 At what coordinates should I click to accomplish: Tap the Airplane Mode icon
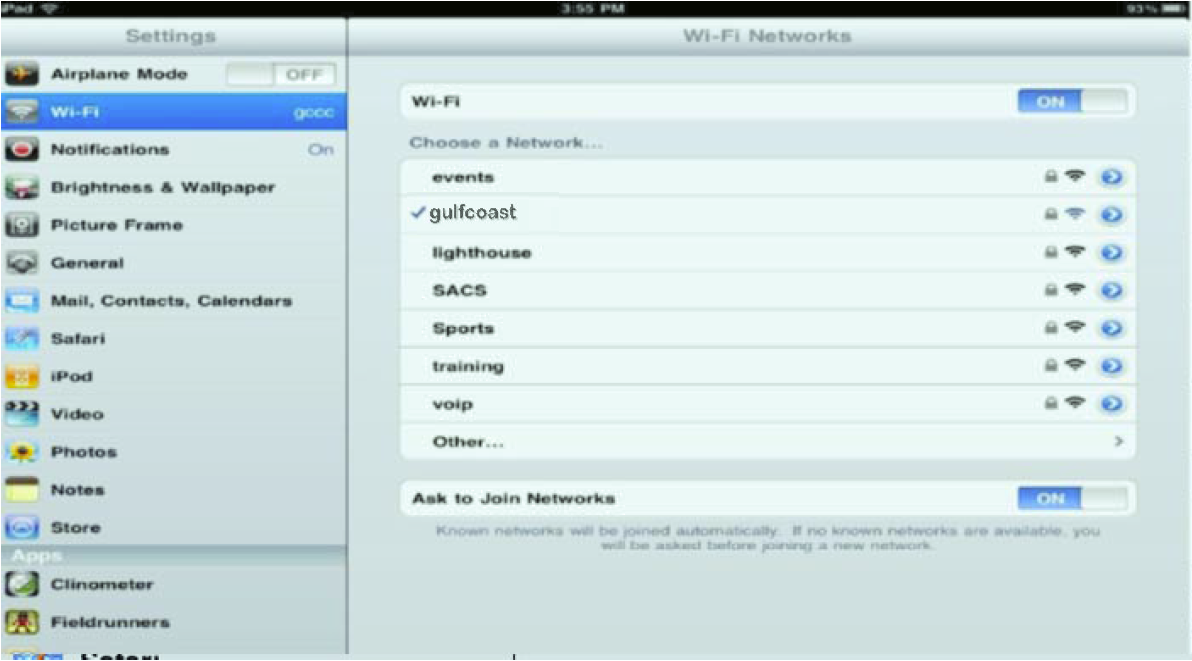tap(21, 74)
